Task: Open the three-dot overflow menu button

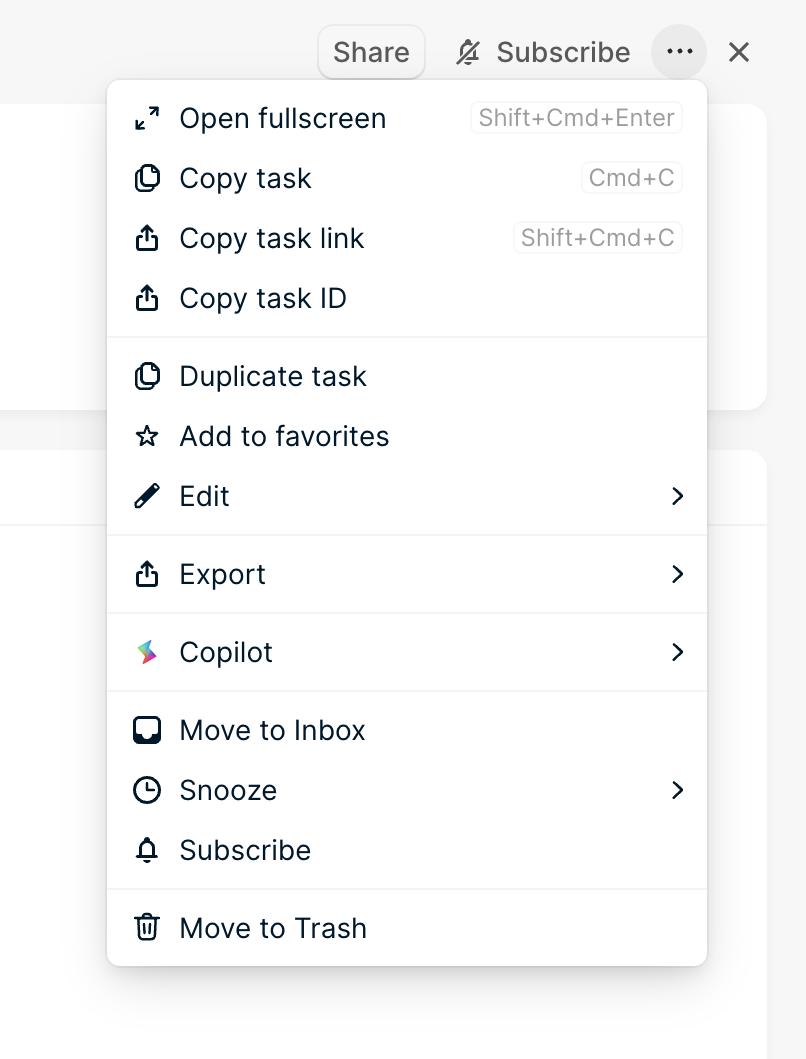Action: (x=679, y=52)
